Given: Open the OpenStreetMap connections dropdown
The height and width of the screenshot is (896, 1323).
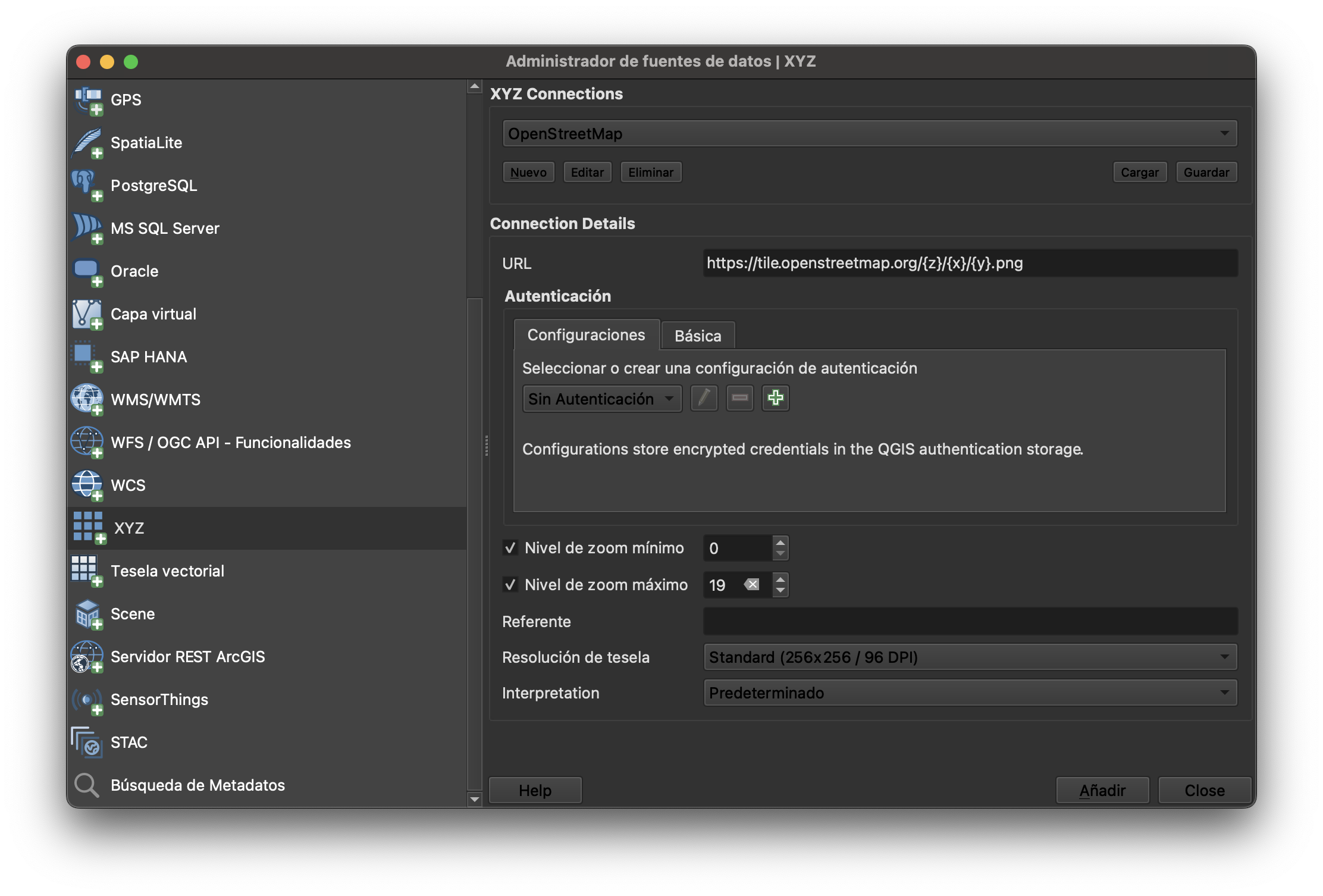Looking at the screenshot, I should pos(870,134).
